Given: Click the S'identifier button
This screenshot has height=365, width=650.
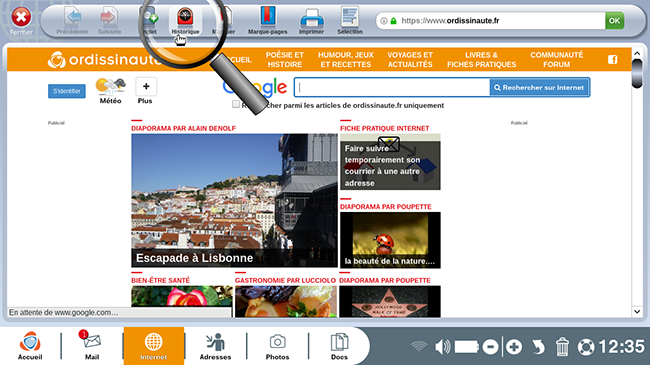Looking at the screenshot, I should pyautogui.click(x=67, y=91).
